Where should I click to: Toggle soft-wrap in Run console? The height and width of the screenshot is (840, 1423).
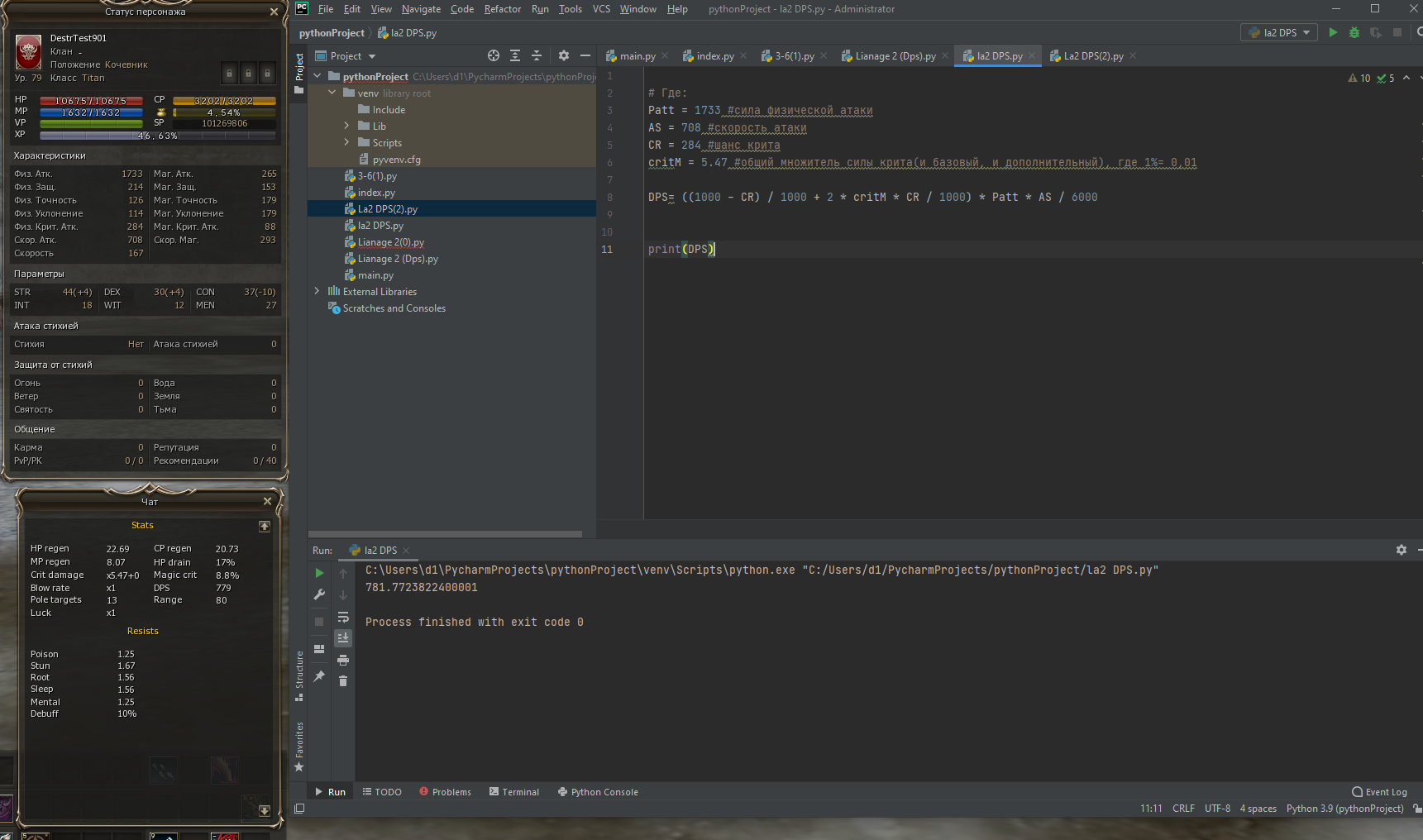(x=343, y=617)
